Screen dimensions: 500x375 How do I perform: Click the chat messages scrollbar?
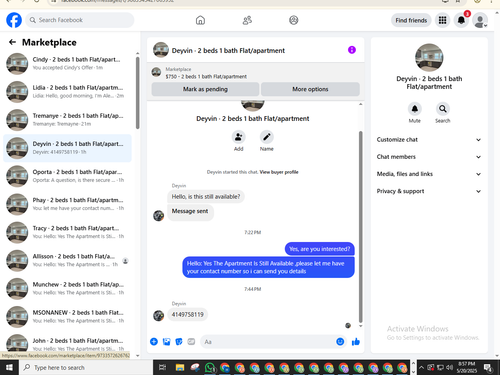(360, 227)
